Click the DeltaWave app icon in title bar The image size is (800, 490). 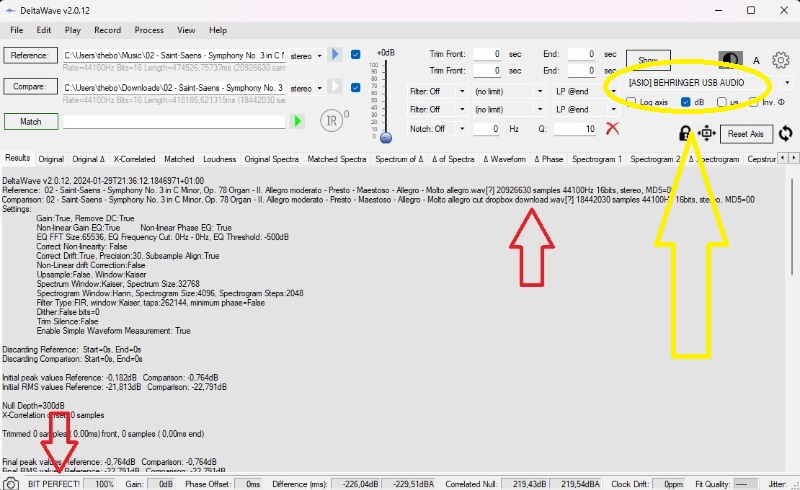(x=10, y=10)
